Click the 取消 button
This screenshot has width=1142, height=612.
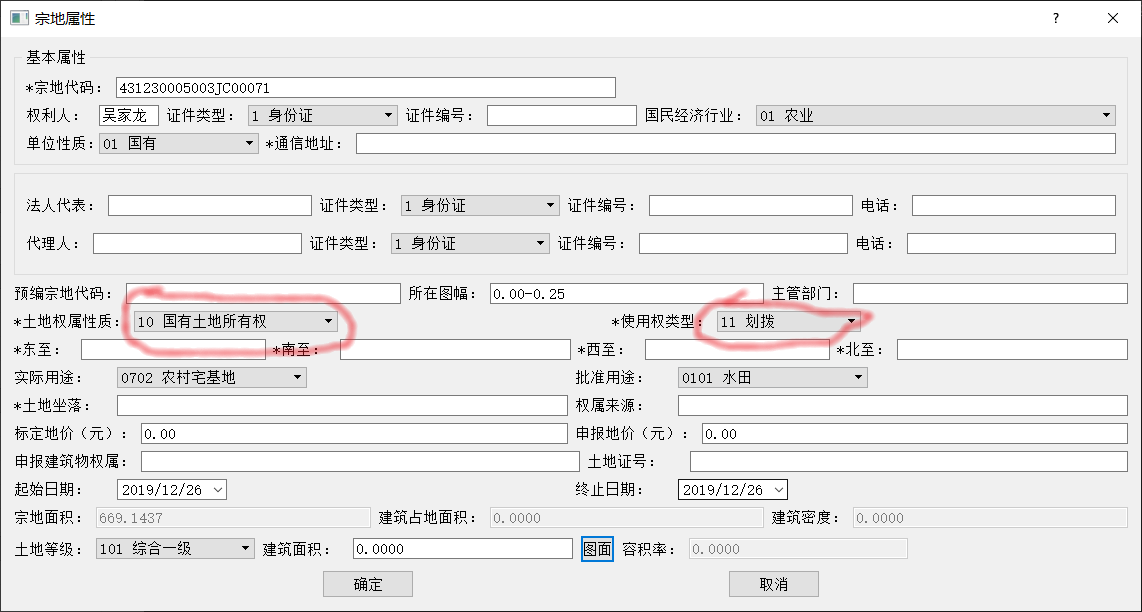click(x=773, y=584)
